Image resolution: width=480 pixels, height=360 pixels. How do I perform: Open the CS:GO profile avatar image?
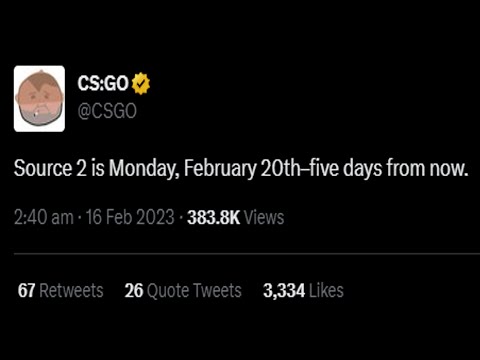[39, 99]
